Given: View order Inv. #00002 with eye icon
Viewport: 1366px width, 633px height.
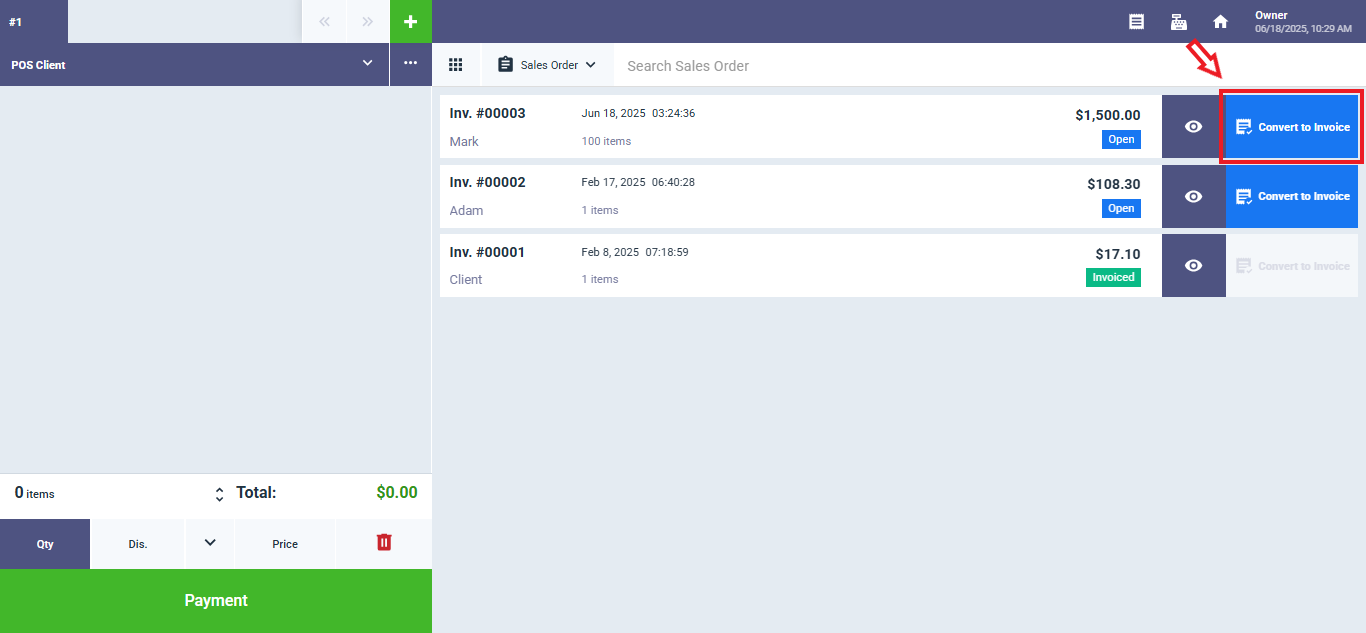Looking at the screenshot, I should pyautogui.click(x=1193, y=196).
